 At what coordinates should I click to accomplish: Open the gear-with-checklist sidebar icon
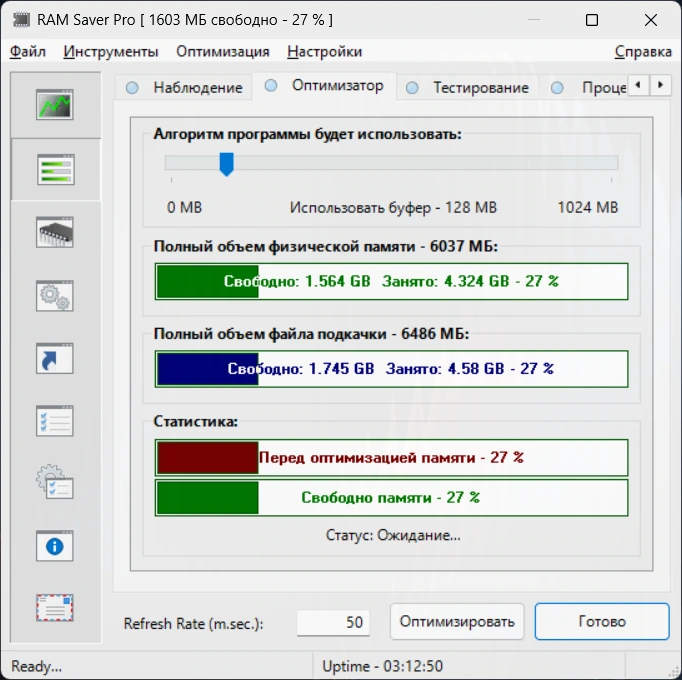55,482
